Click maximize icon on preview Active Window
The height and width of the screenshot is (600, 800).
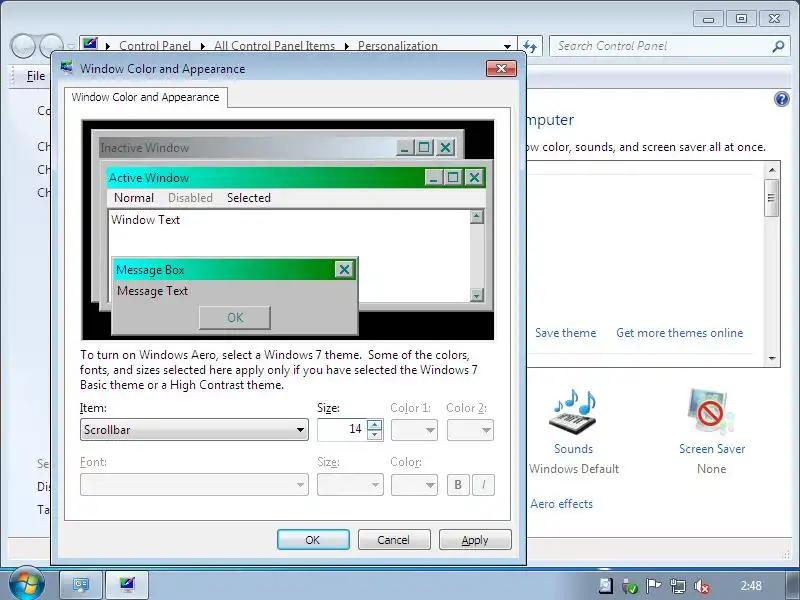[453, 178]
